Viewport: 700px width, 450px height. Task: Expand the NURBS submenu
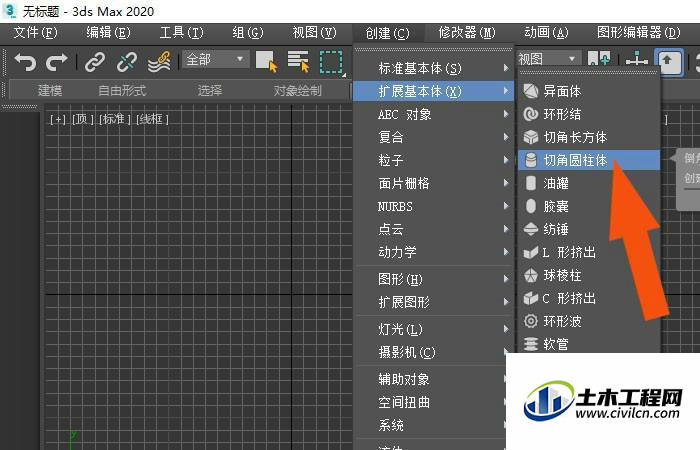tap(433, 206)
